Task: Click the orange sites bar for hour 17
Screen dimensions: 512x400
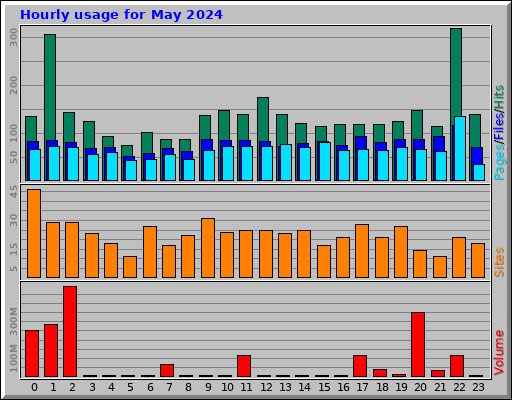Action: coord(362,251)
